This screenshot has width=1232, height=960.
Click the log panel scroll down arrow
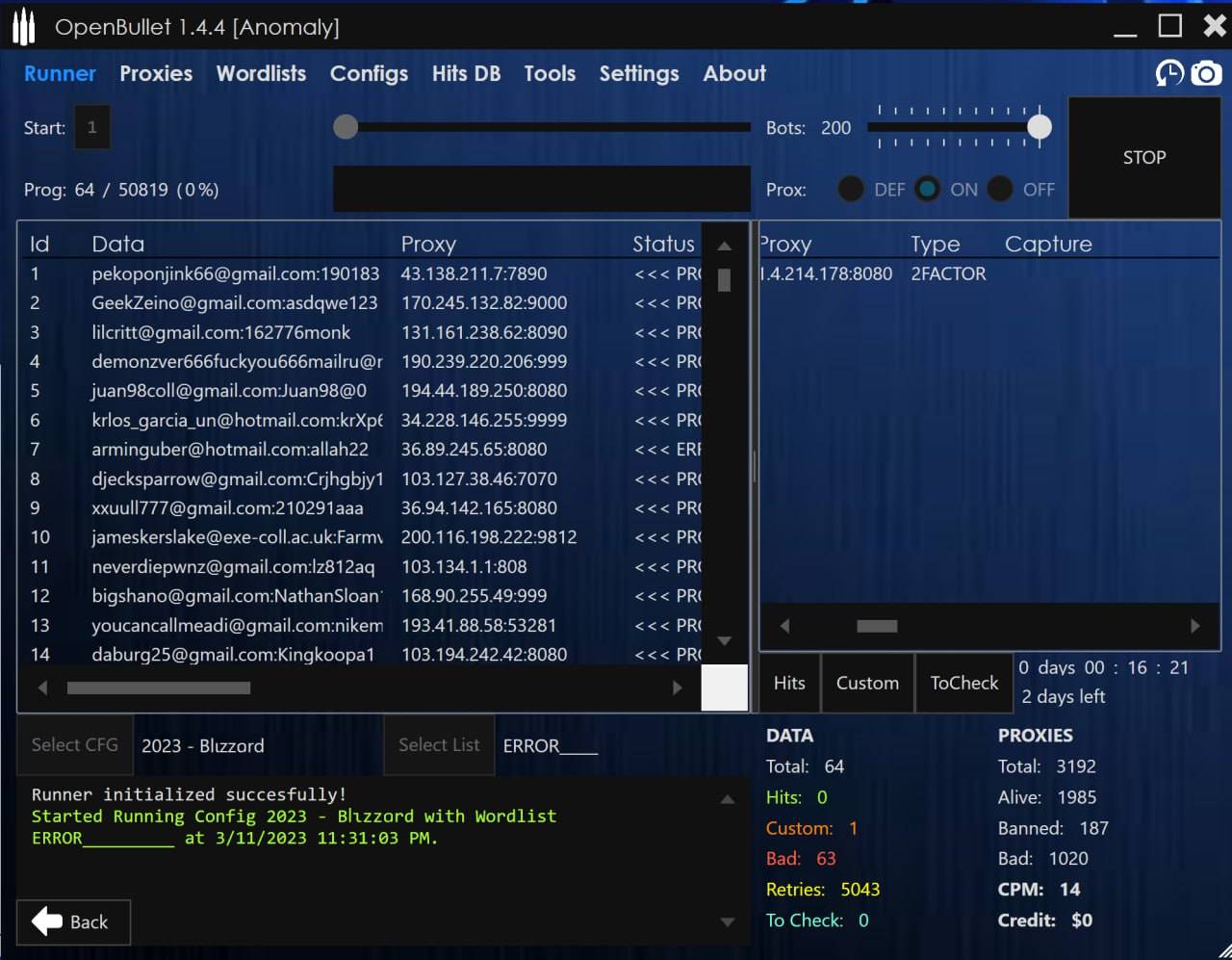click(728, 922)
